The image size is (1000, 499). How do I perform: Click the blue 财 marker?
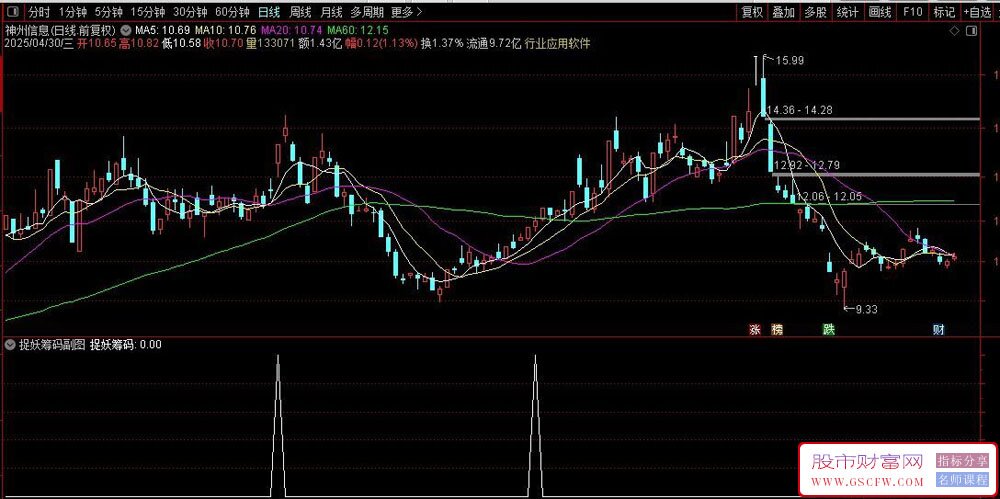point(938,330)
